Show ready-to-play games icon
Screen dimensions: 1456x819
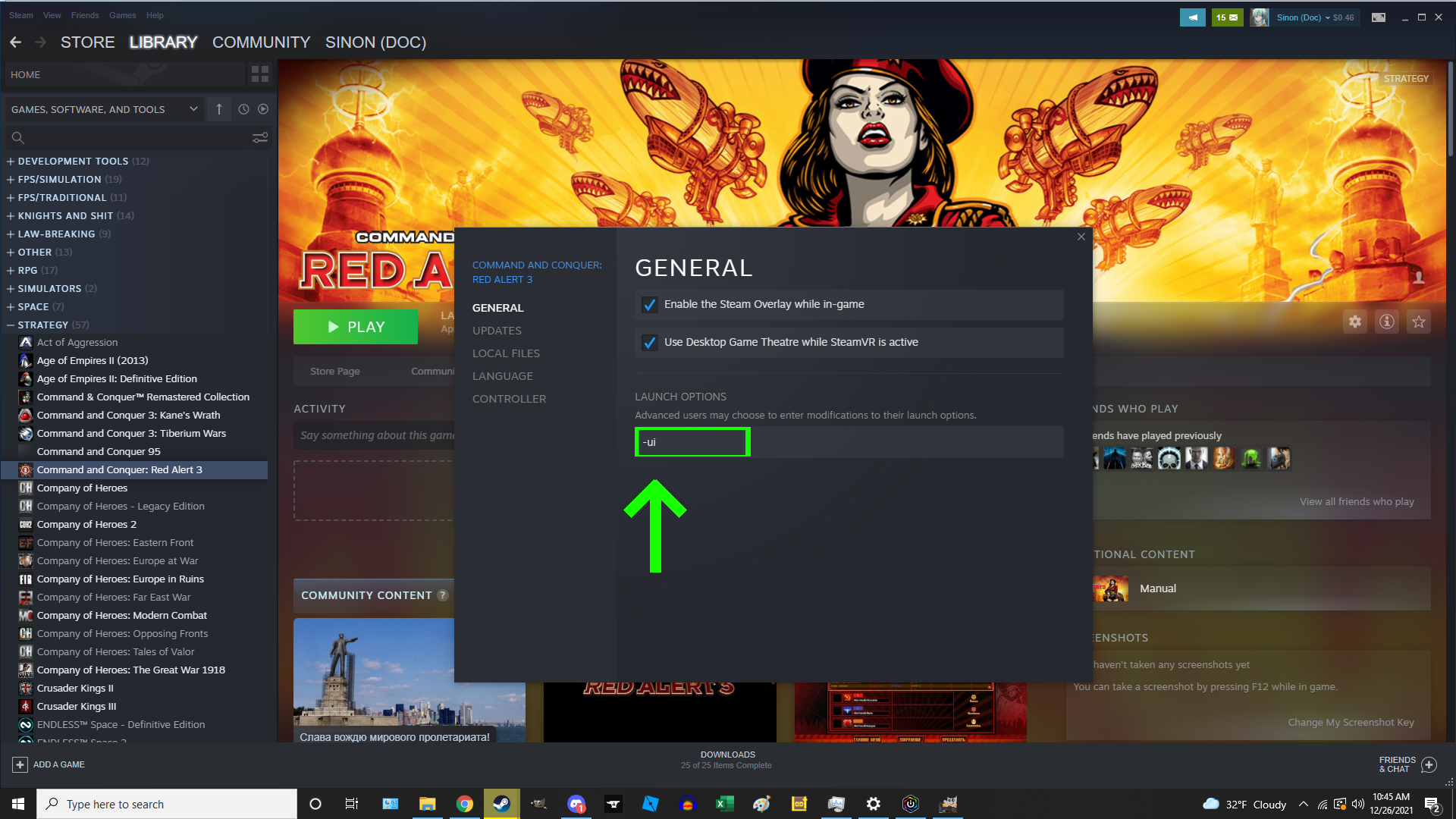tap(263, 109)
